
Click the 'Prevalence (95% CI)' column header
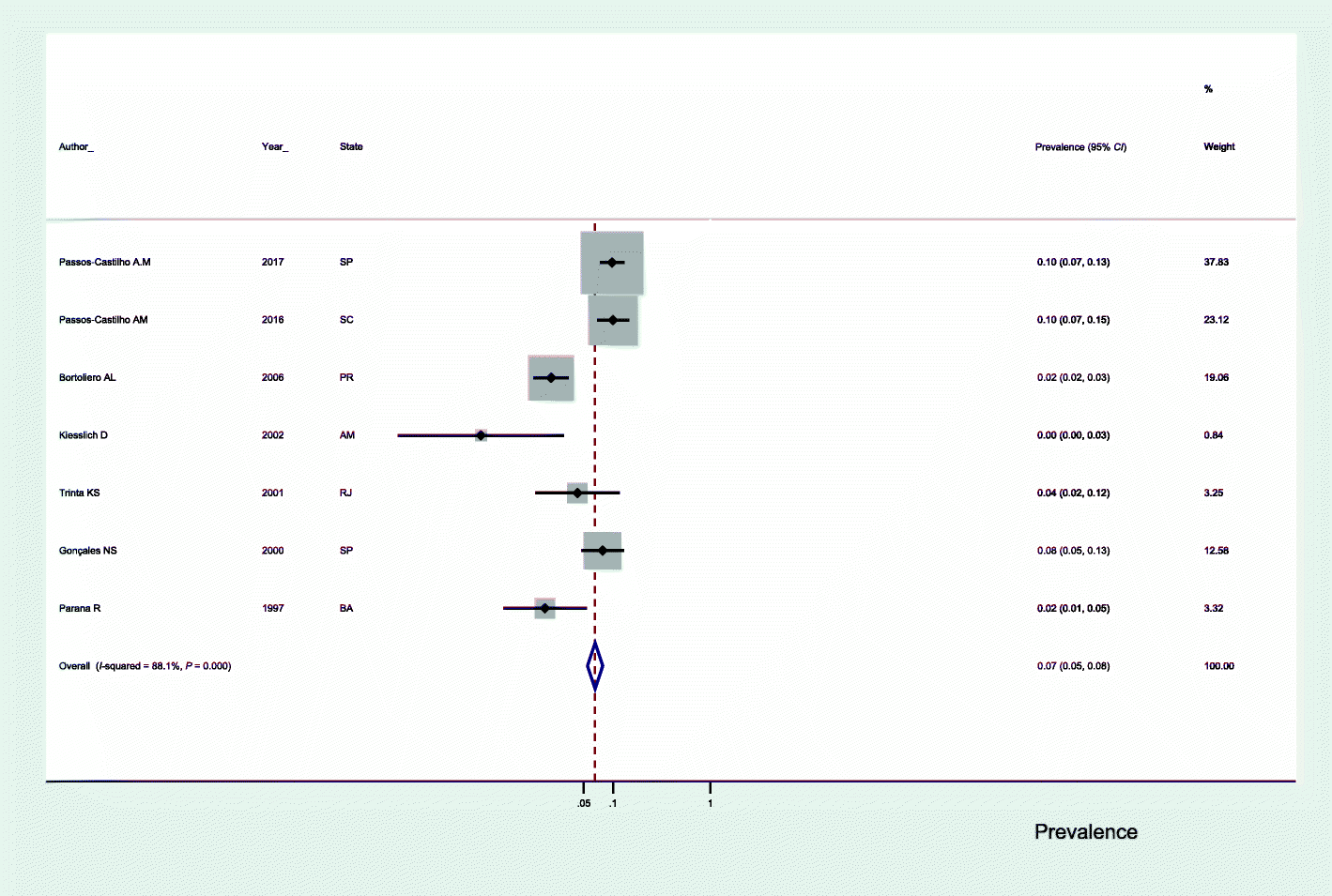coord(1080,147)
